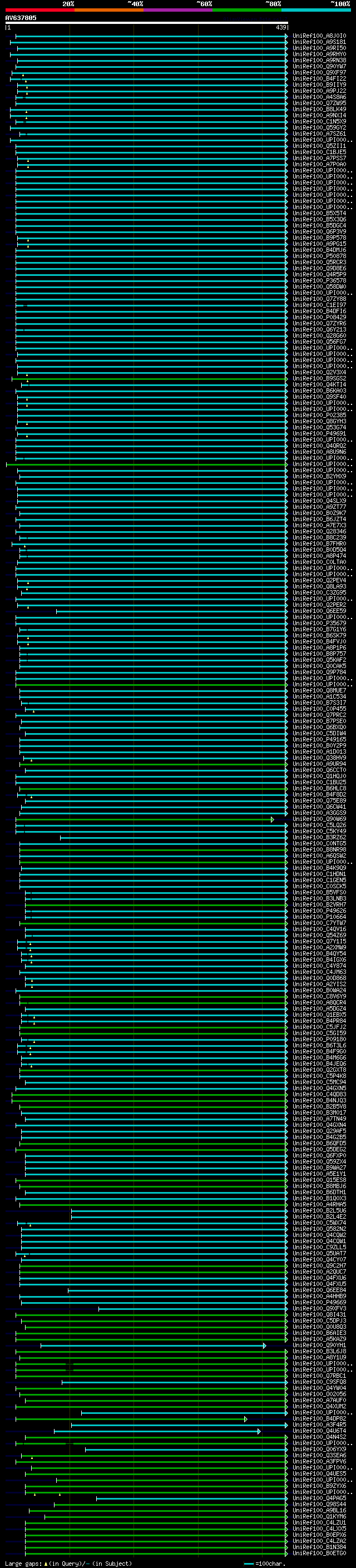
Task: Click the UniRef100_B9IIY9 label
Action: (x=319, y=85)
